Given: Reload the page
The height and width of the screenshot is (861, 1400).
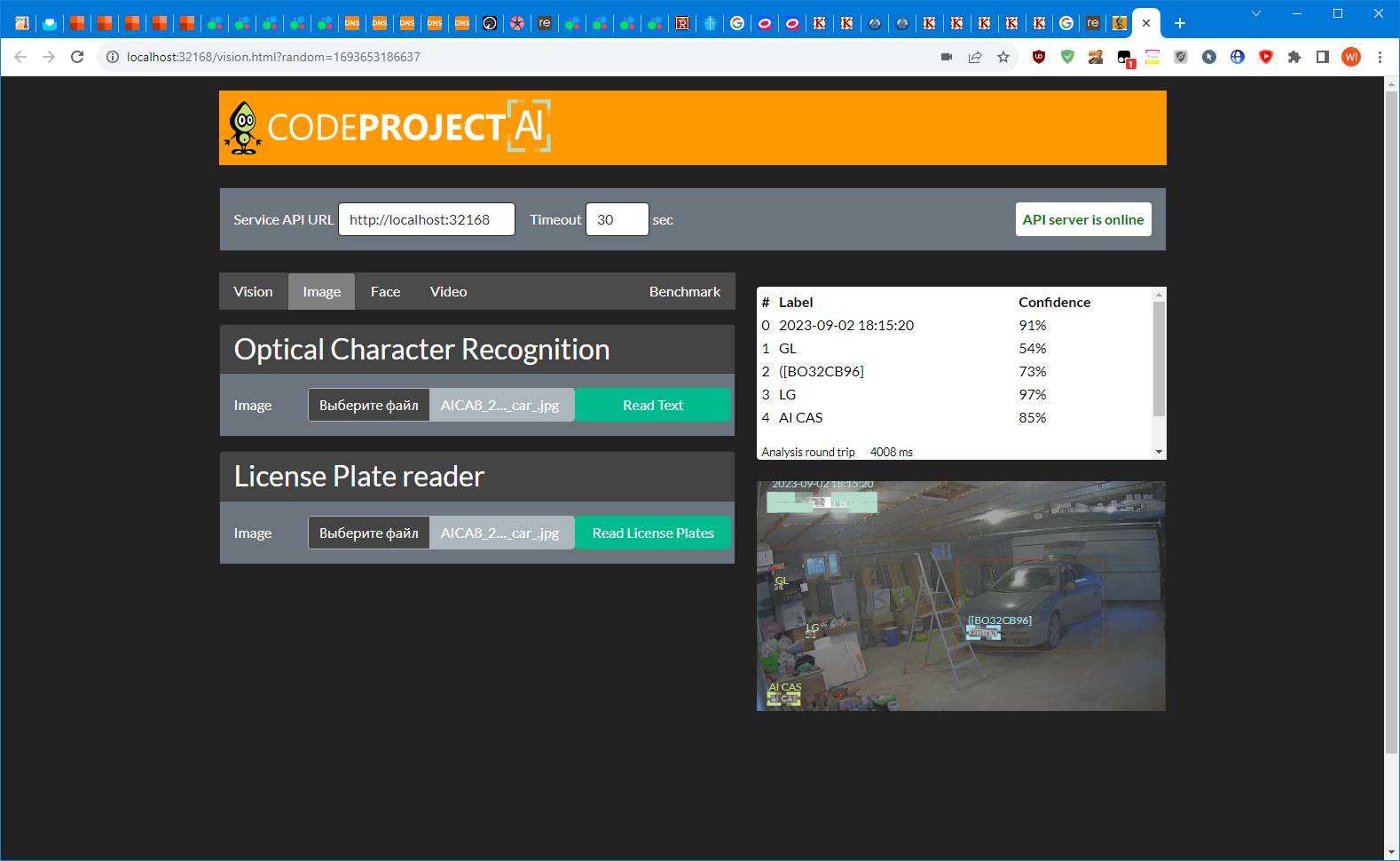Looking at the screenshot, I should (77, 57).
